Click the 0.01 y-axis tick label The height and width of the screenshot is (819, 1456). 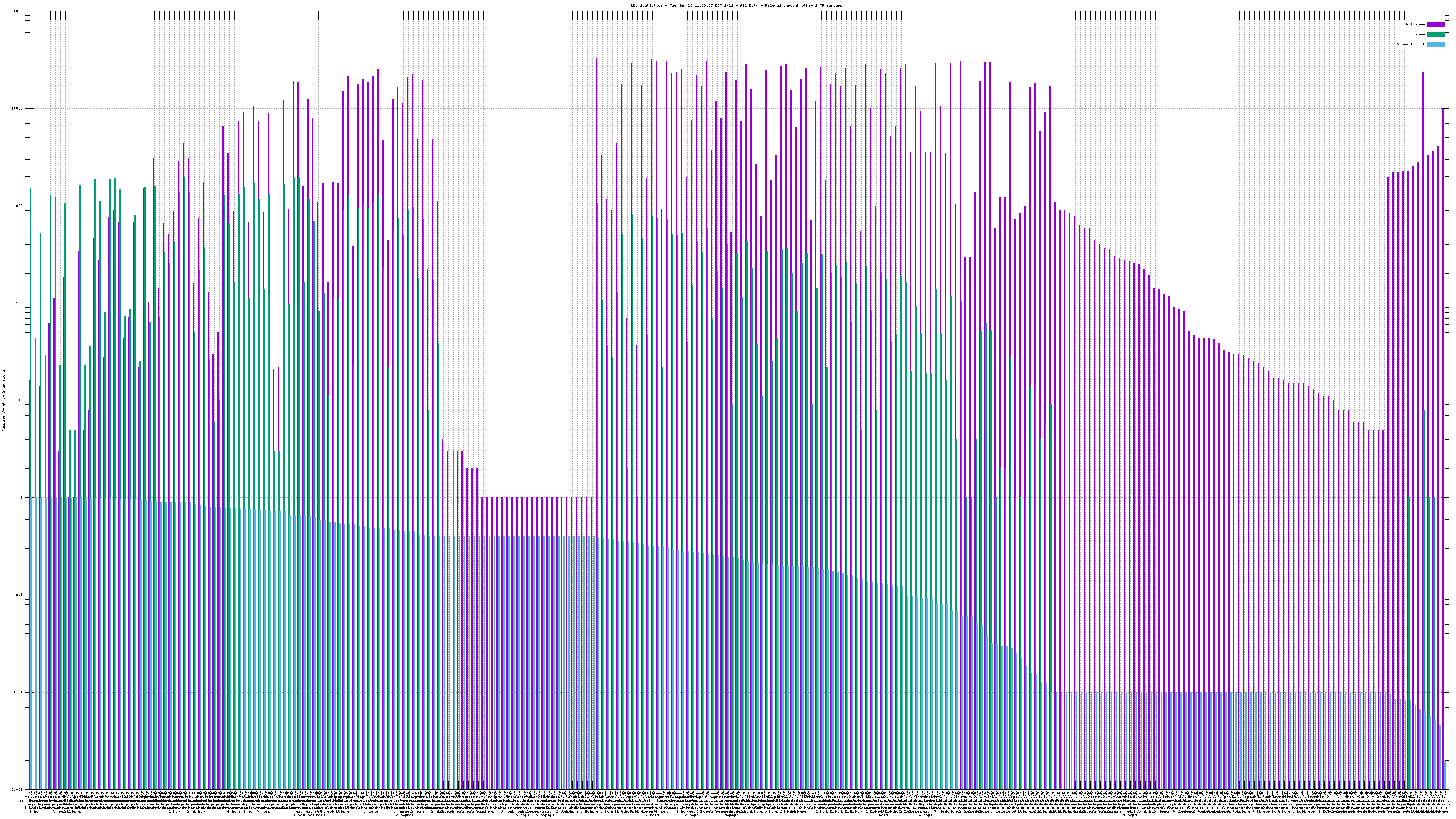pyautogui.click(x=19, y=692)
